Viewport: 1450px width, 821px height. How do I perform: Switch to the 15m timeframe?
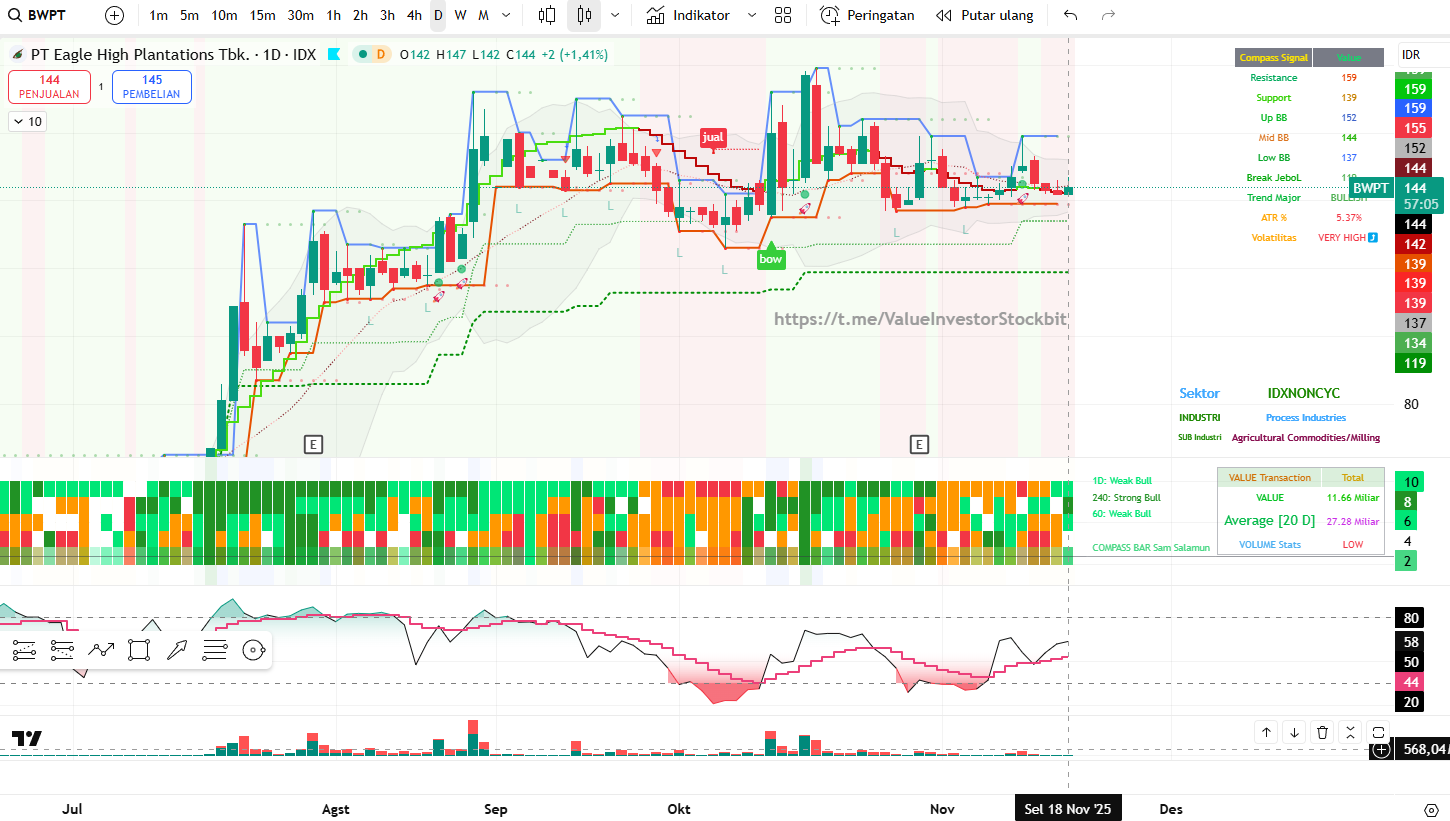(263, 15)
